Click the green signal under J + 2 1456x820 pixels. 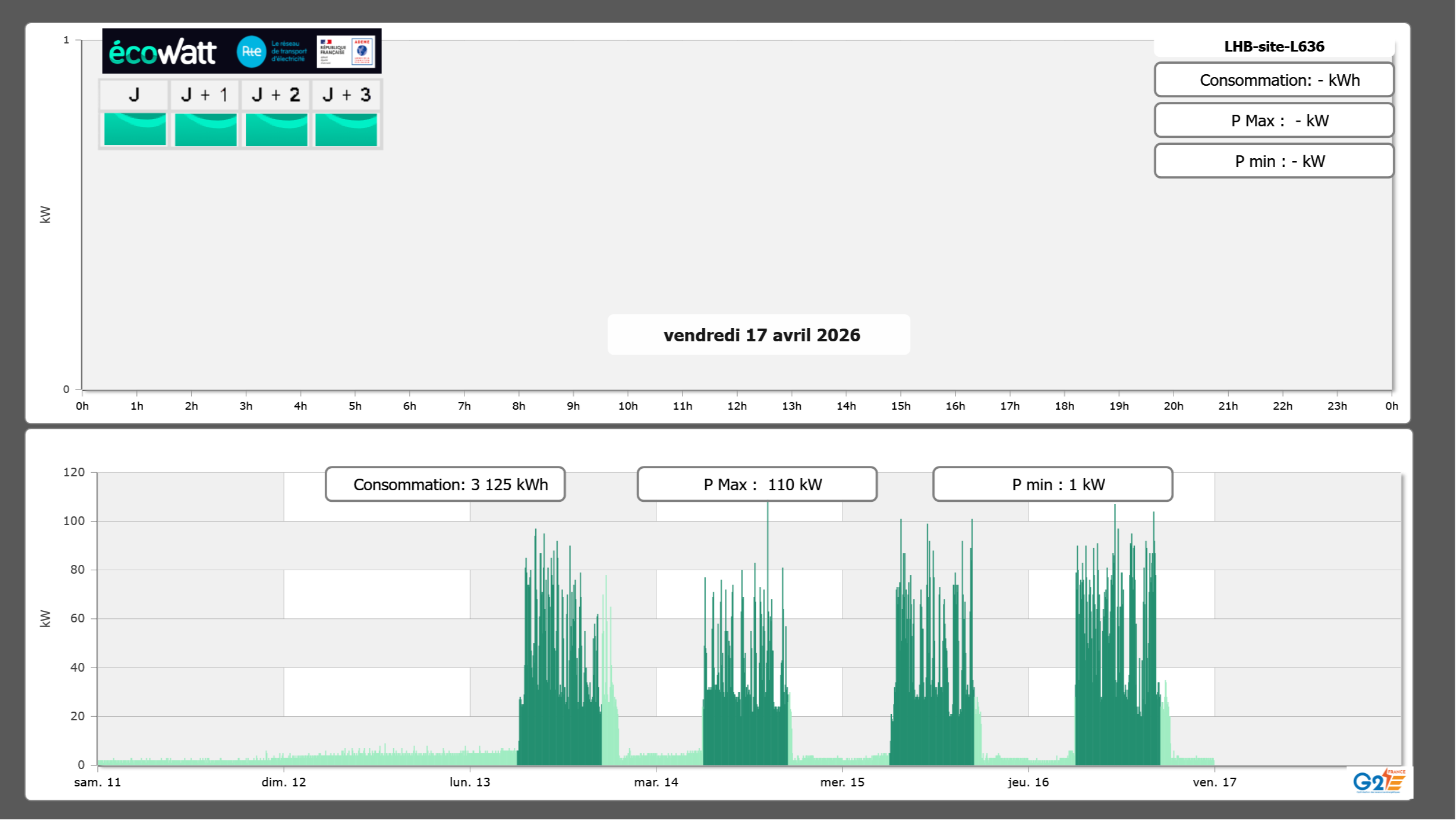pyautogui.click(x=276, y=129)
